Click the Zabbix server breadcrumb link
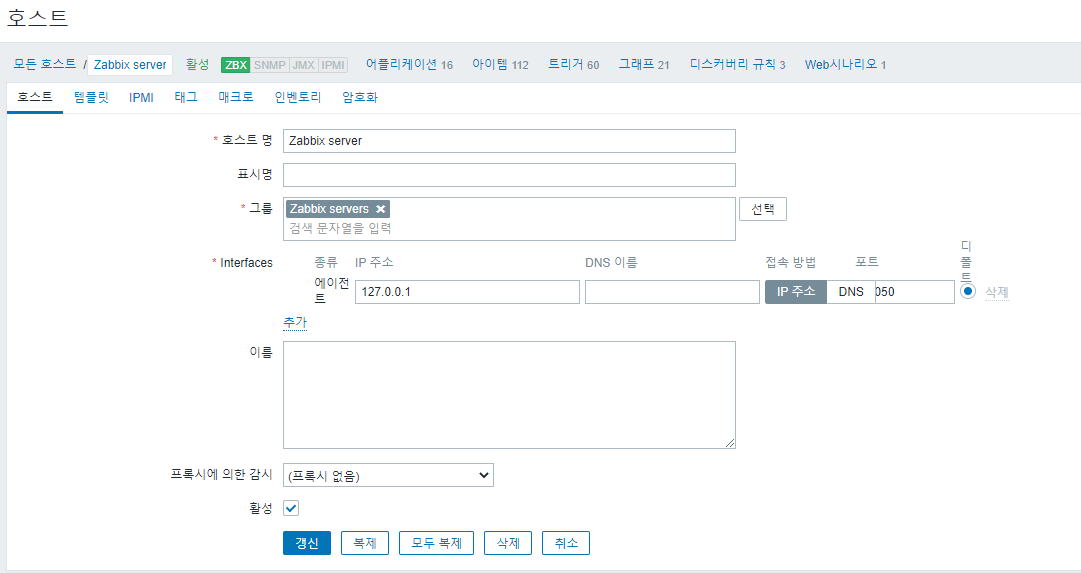 [x=130, y=65]
